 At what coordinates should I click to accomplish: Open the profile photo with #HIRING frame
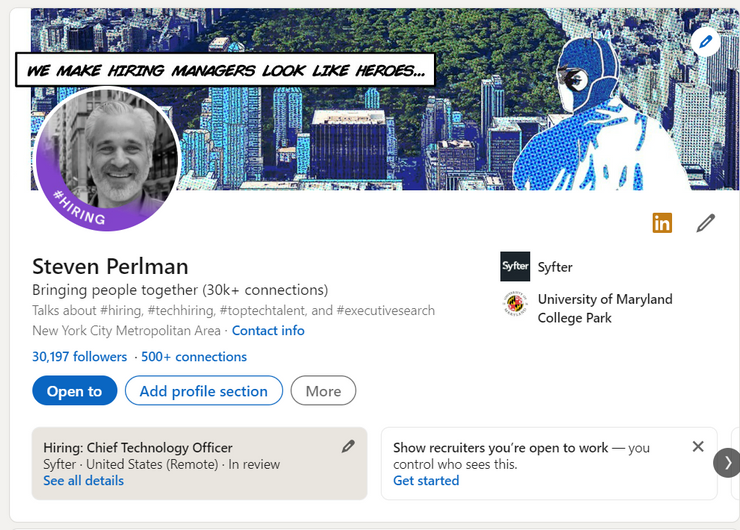coord(107,160)
